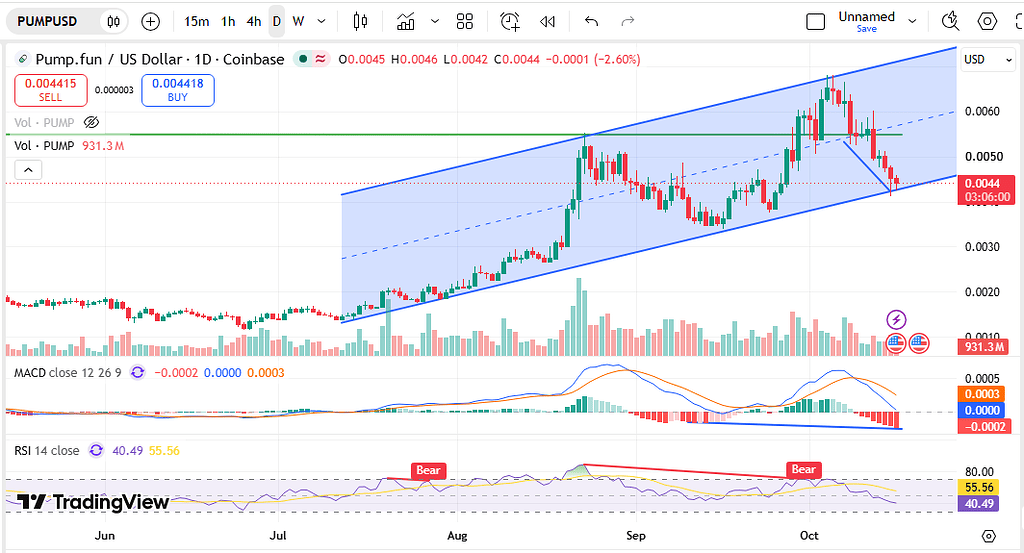Click the red approximate data icon
Viewport: 1024px width, 553px height.
pos(320,59)
